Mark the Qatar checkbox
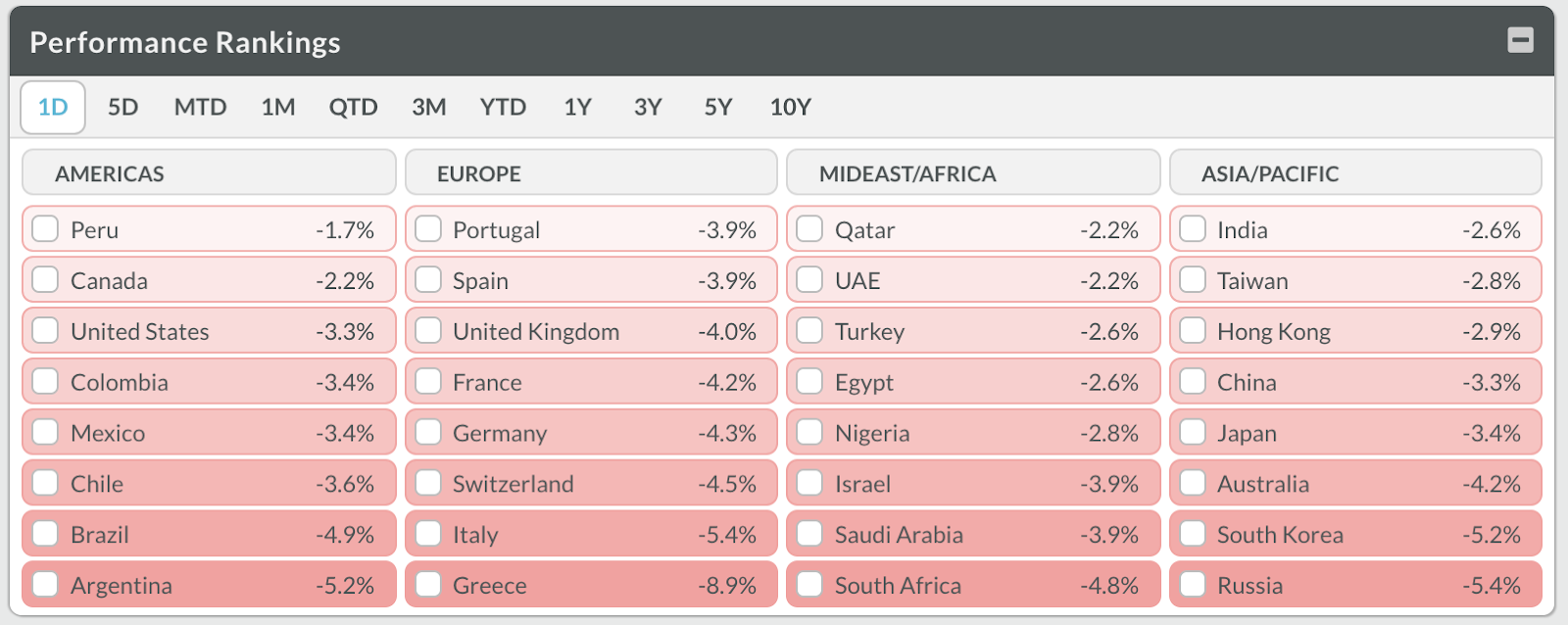Viewport: 1568px width, 625px height. [x=809, y=229]
